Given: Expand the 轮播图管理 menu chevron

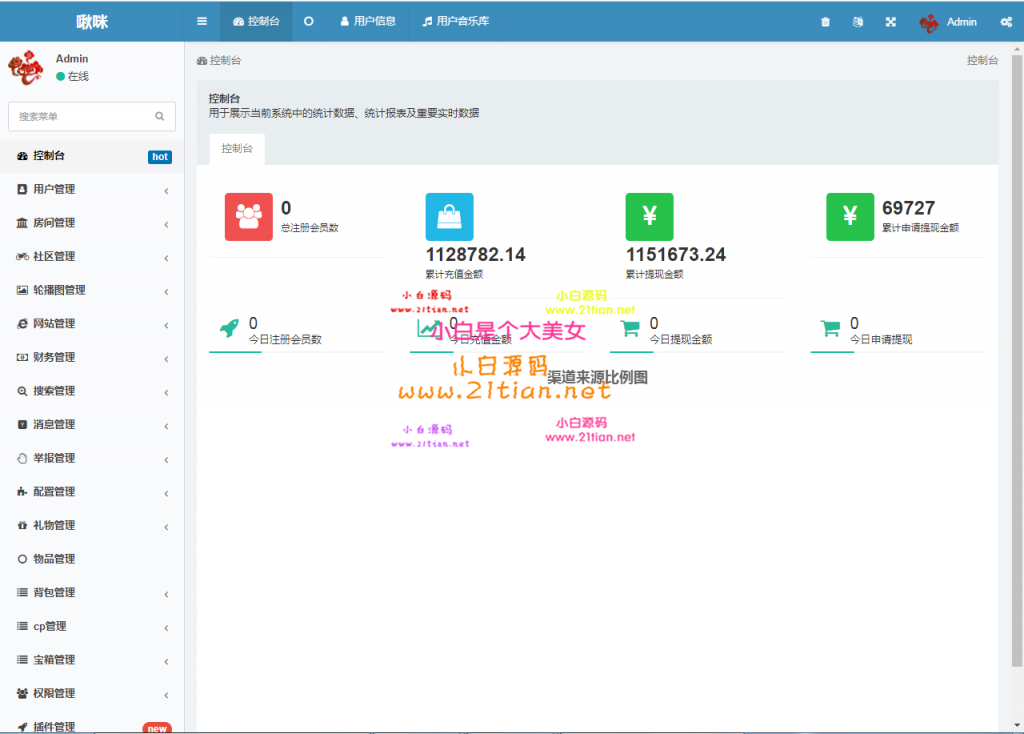Looking at the screenshot, I should click(x=167, y=292).
